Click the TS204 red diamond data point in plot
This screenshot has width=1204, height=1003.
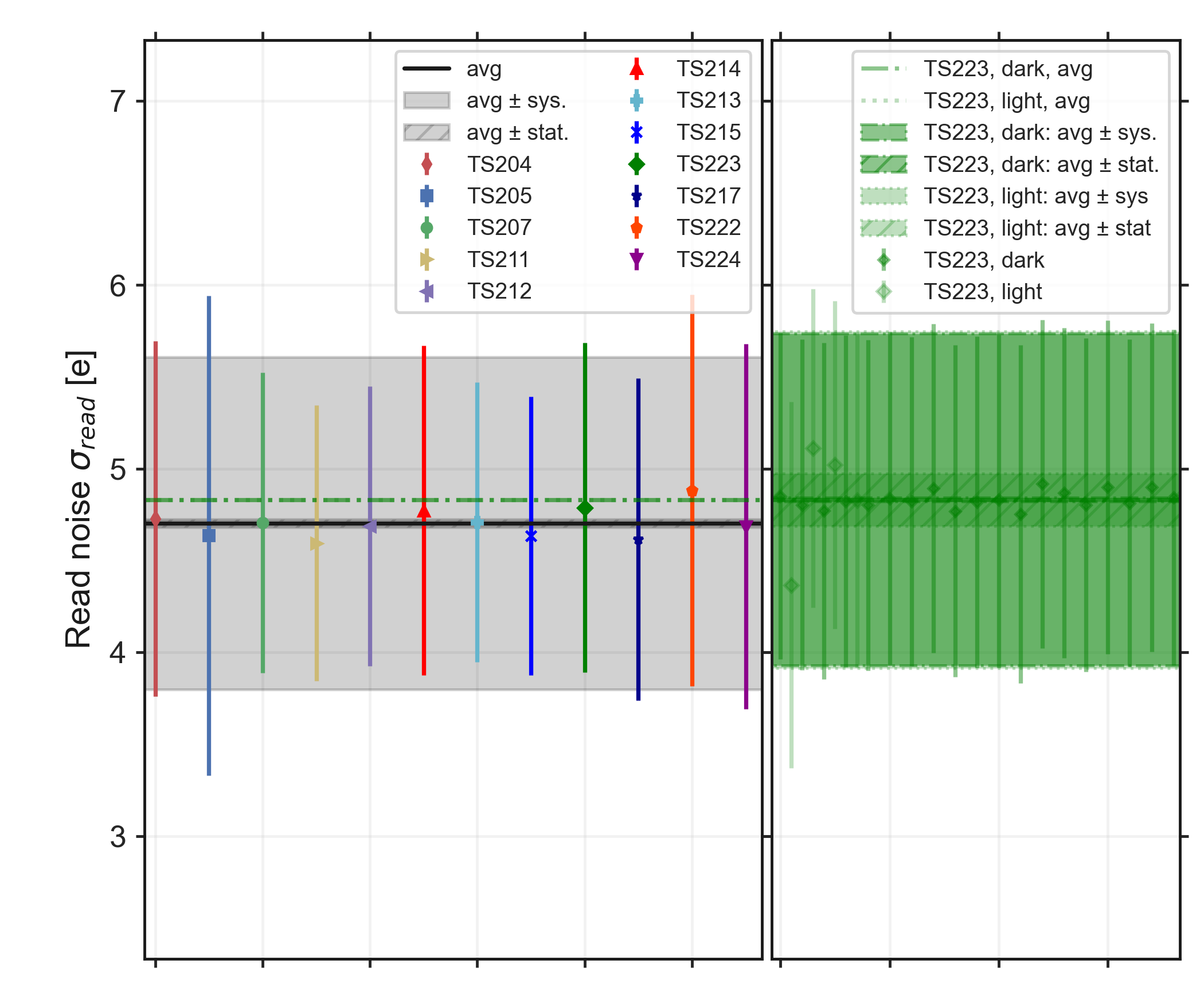click(x=155, y=519)
